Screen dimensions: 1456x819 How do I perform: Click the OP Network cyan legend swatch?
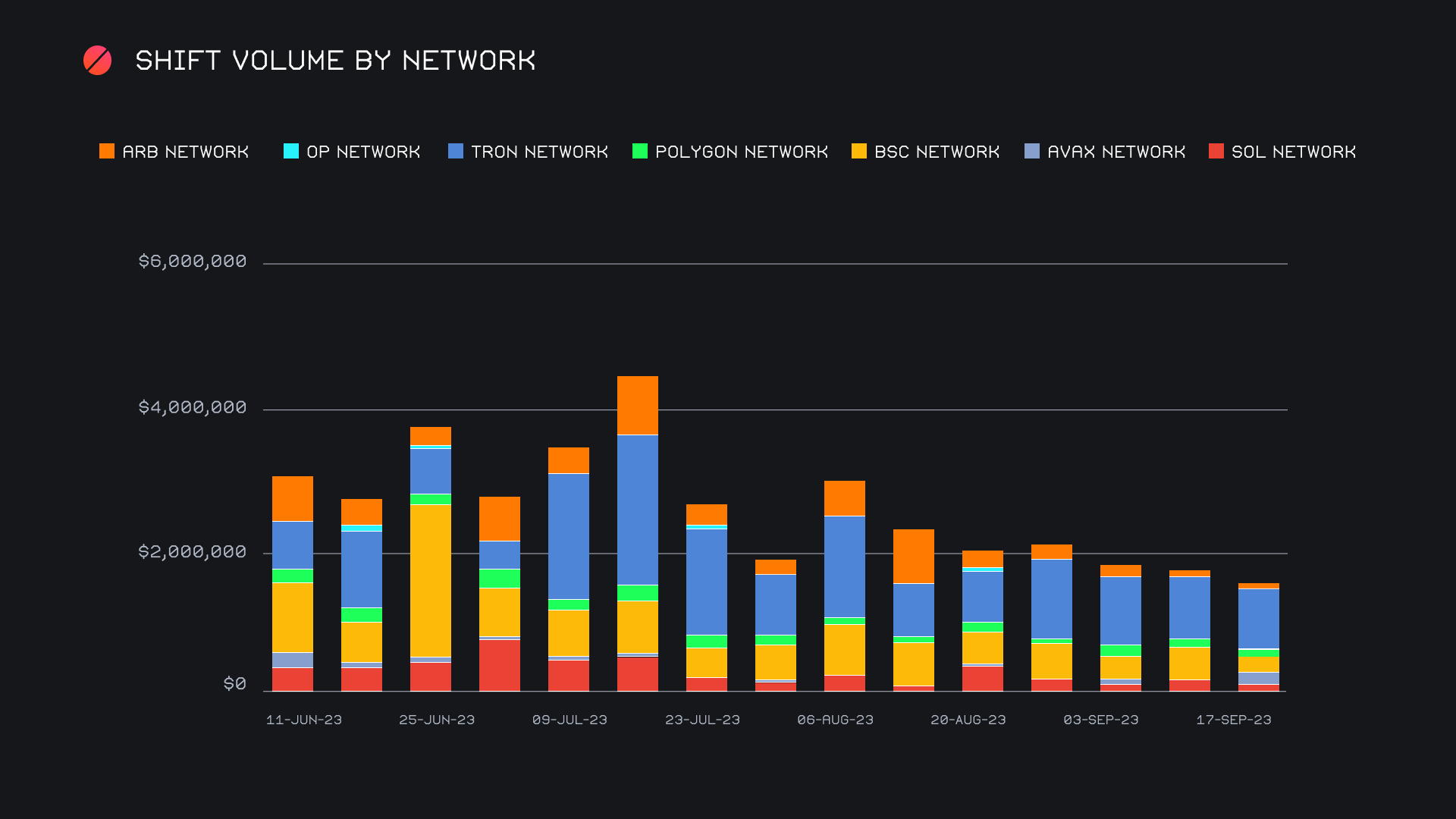[x=291, y=152]
